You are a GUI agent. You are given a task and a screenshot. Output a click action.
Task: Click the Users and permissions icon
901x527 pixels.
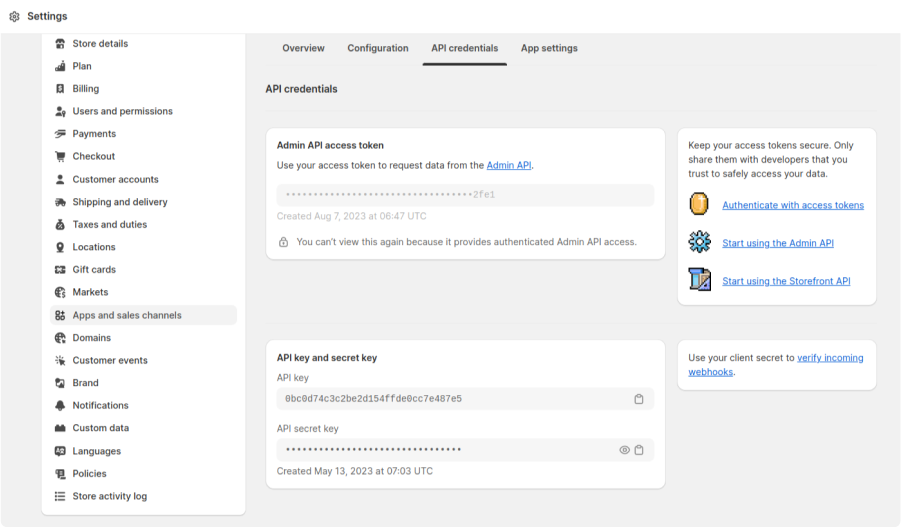coord(60,111)
